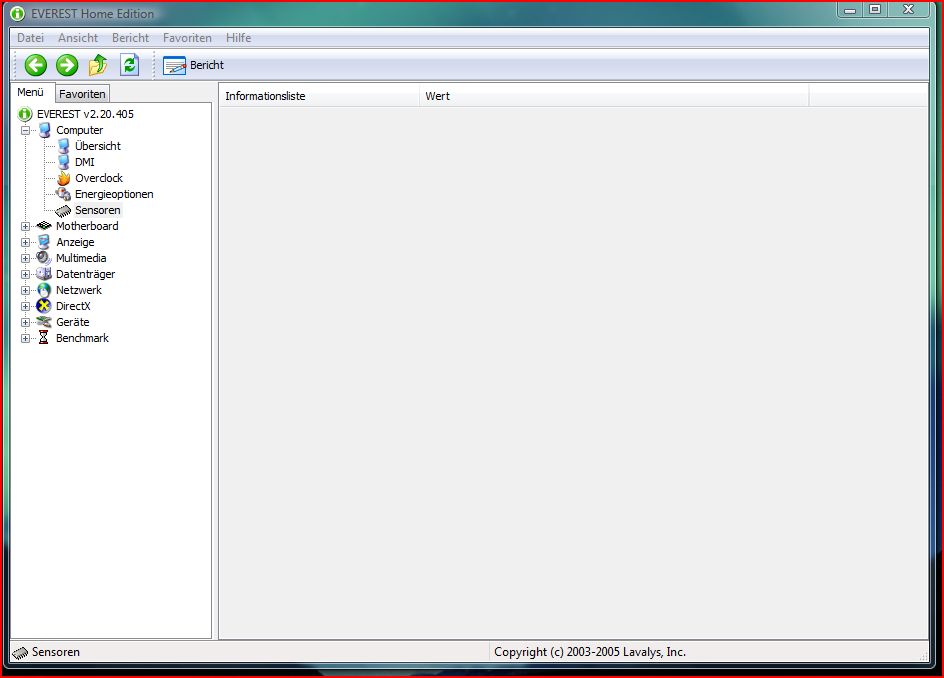Click the DirectX yellow X icon
This screenshot has height=678, width=944.
tap(43, 306)
